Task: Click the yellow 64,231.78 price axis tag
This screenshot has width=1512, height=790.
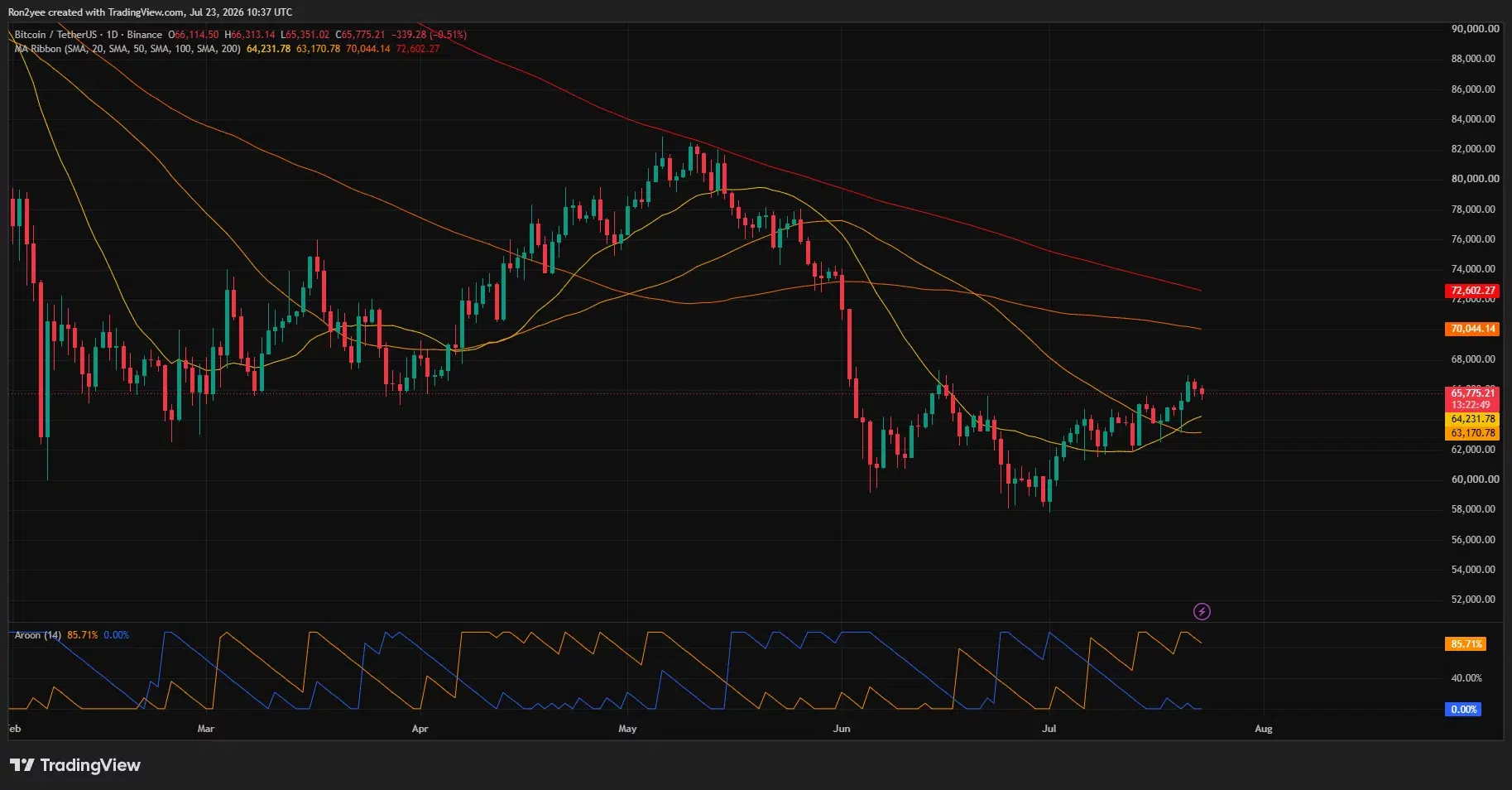Action: pos(1472,419)
